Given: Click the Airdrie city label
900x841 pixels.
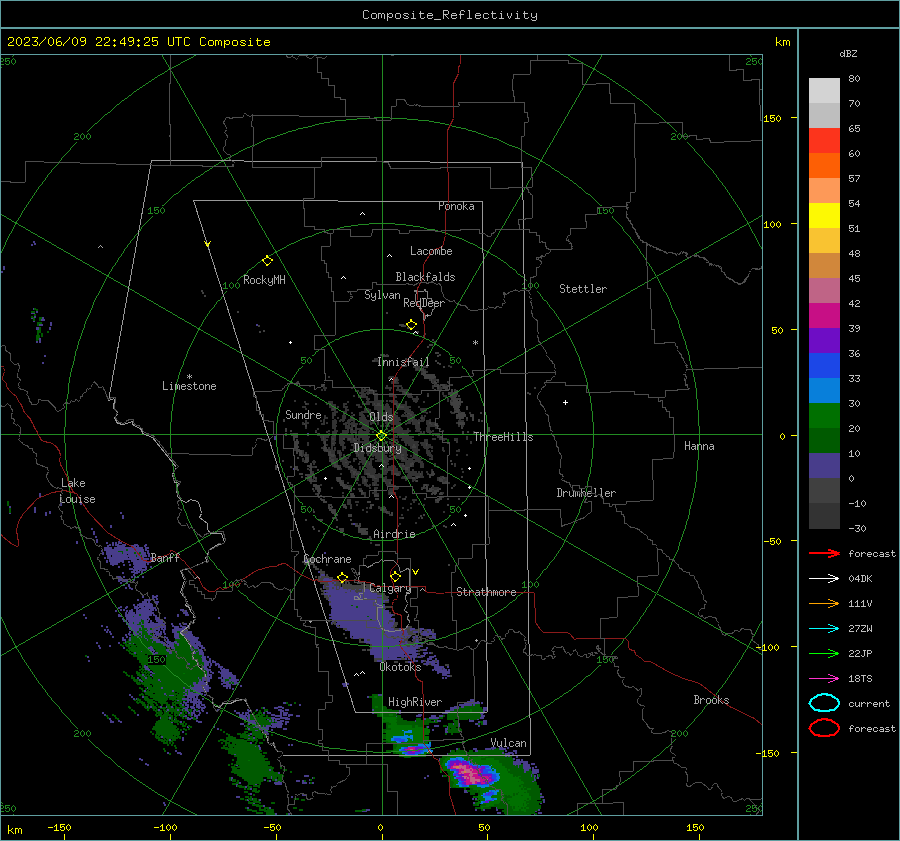Looking at the screenshot, I should (394, 534).
